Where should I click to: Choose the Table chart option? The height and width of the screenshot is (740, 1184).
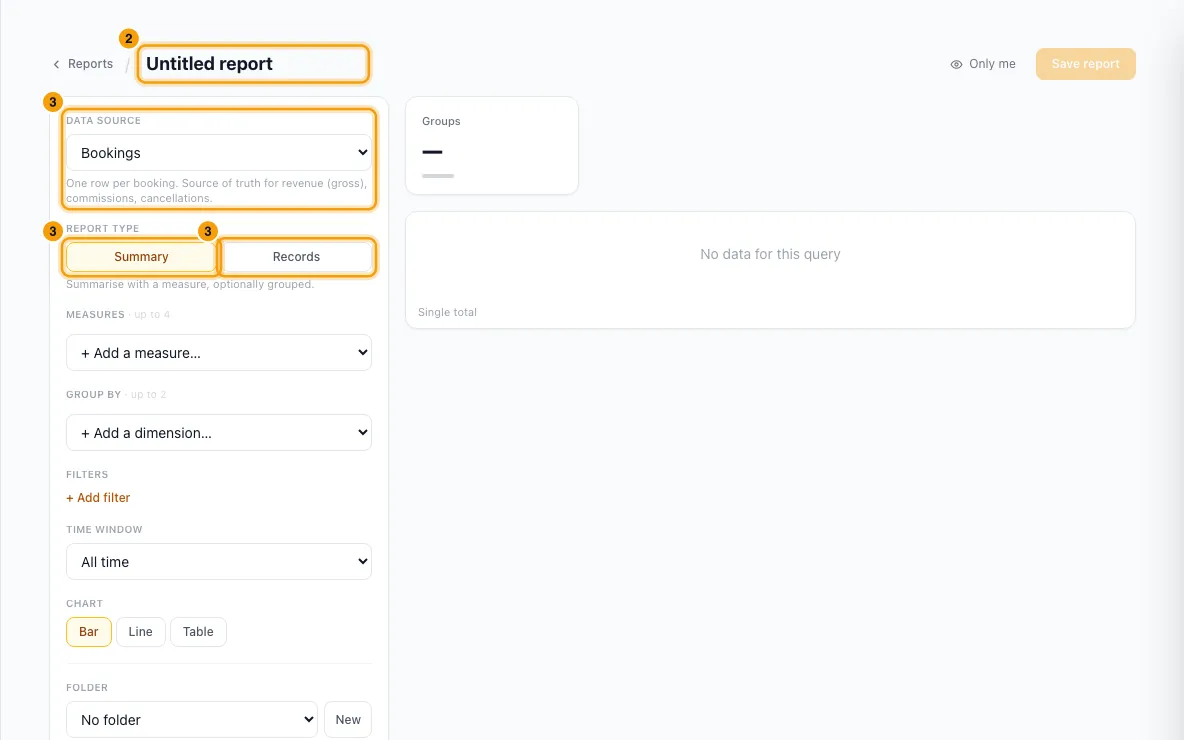tap(199, 632)
